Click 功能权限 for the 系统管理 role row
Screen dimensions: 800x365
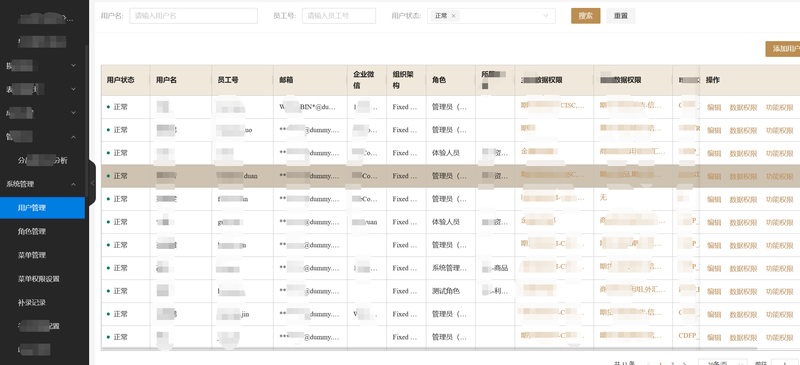coord(780,268)
